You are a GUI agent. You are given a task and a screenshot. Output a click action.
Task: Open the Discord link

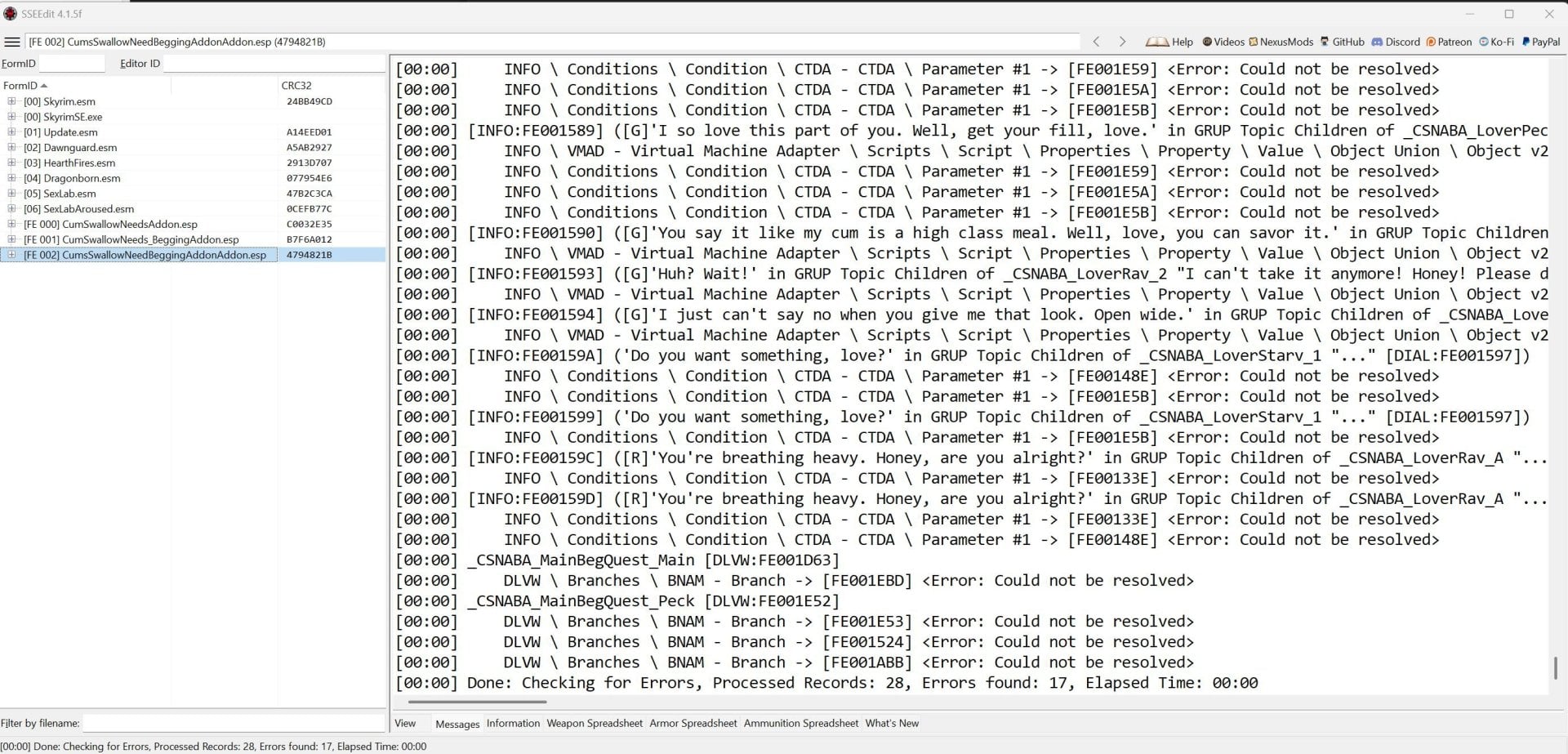(x=1396, y=42)
